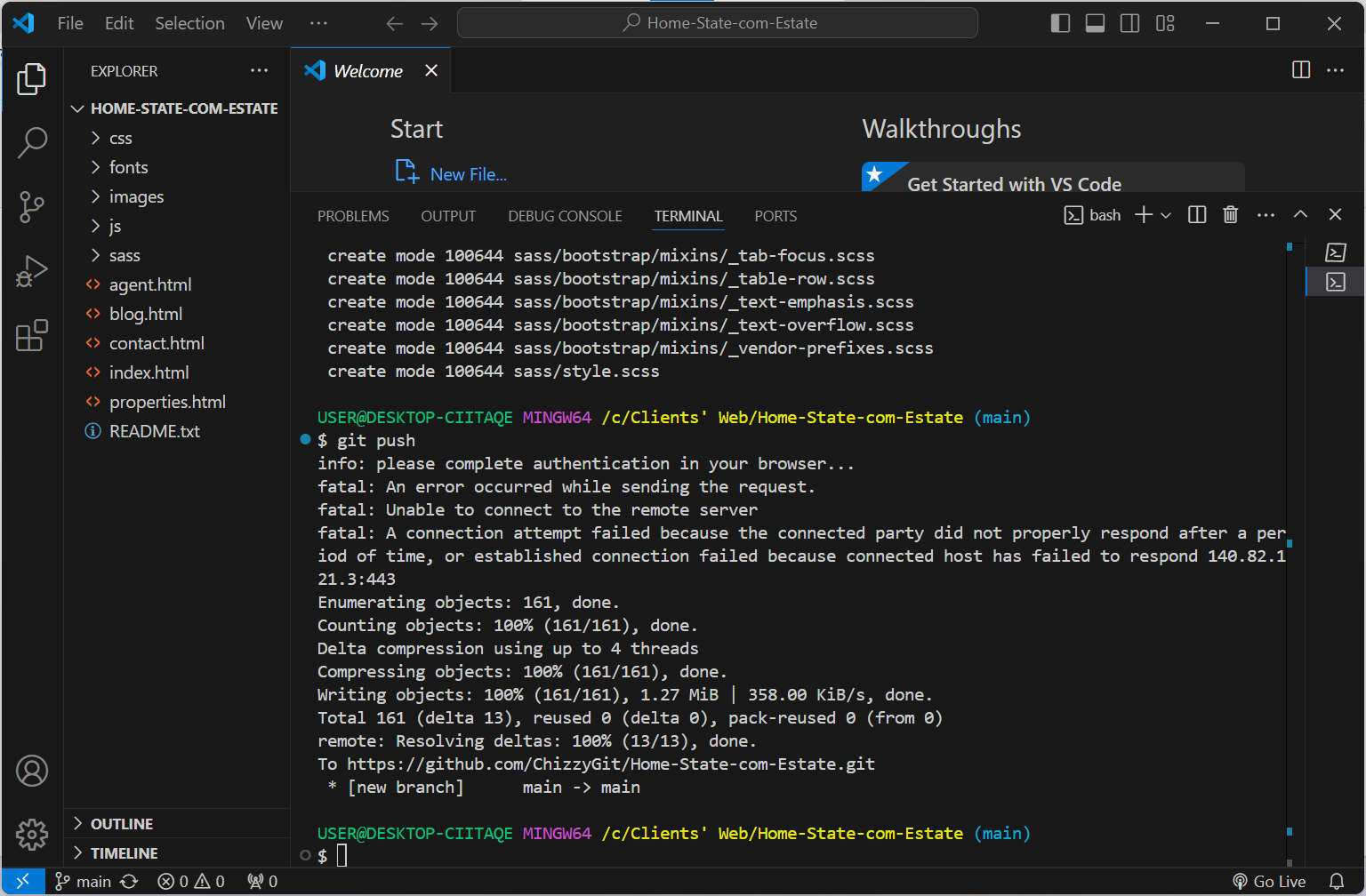The width and height of the screenshot is (1366, 896).
Task: Switch to the PROBLEMS tab
Action: point(353,216)
